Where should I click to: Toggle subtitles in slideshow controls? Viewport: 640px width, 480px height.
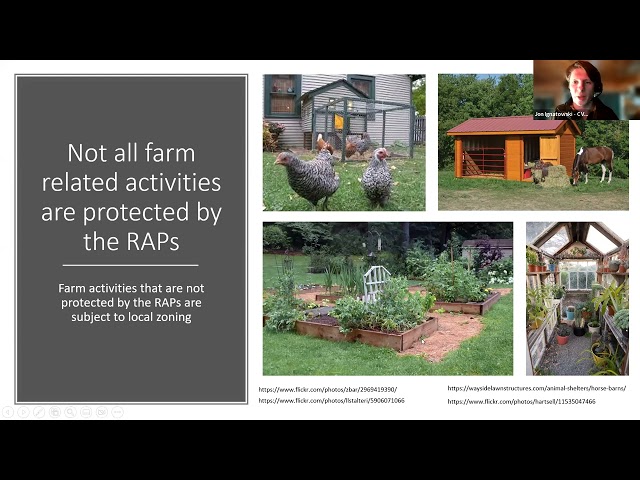86,412
